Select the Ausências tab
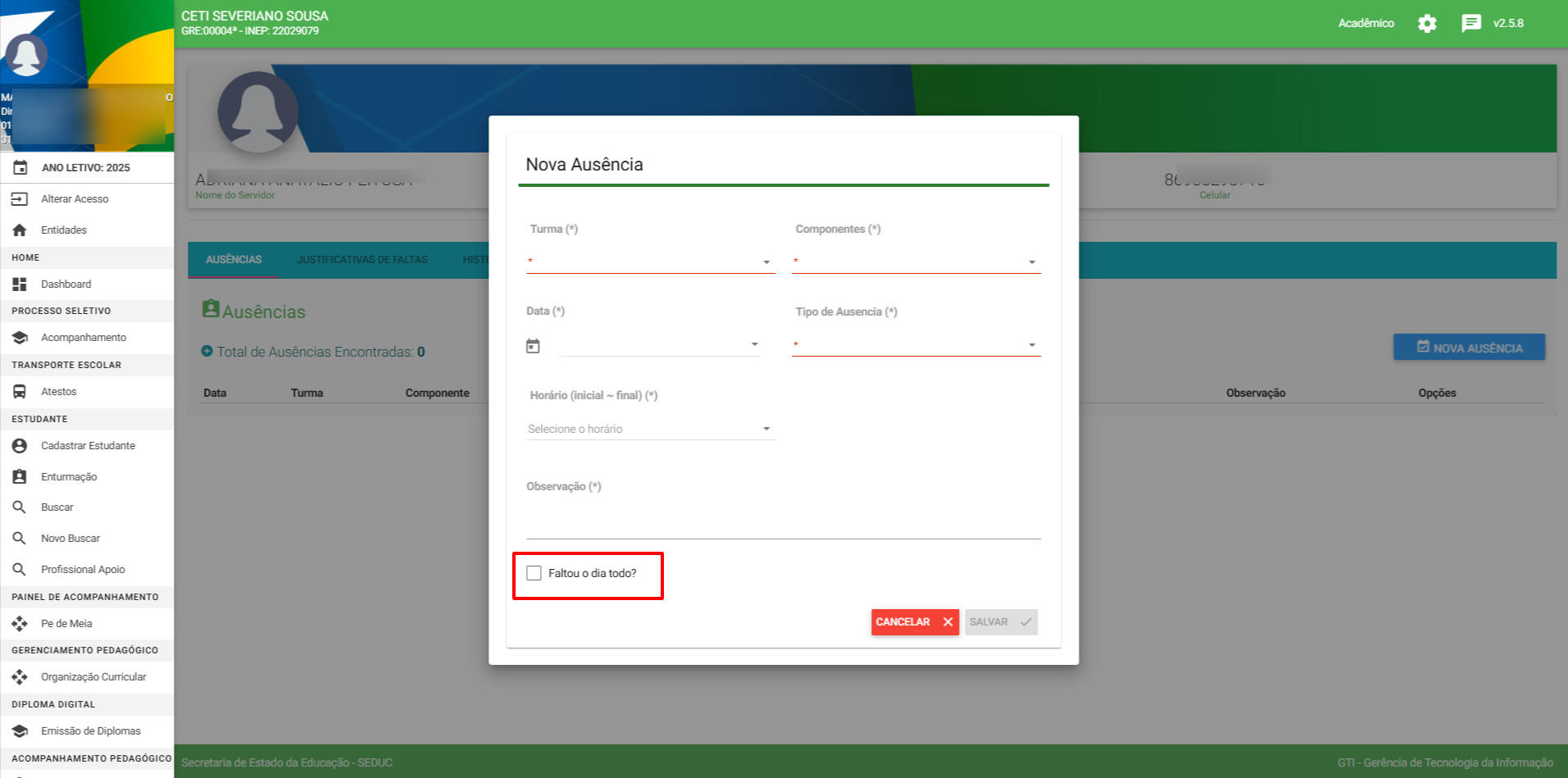The image size is (1568, 778). (234, 260)
